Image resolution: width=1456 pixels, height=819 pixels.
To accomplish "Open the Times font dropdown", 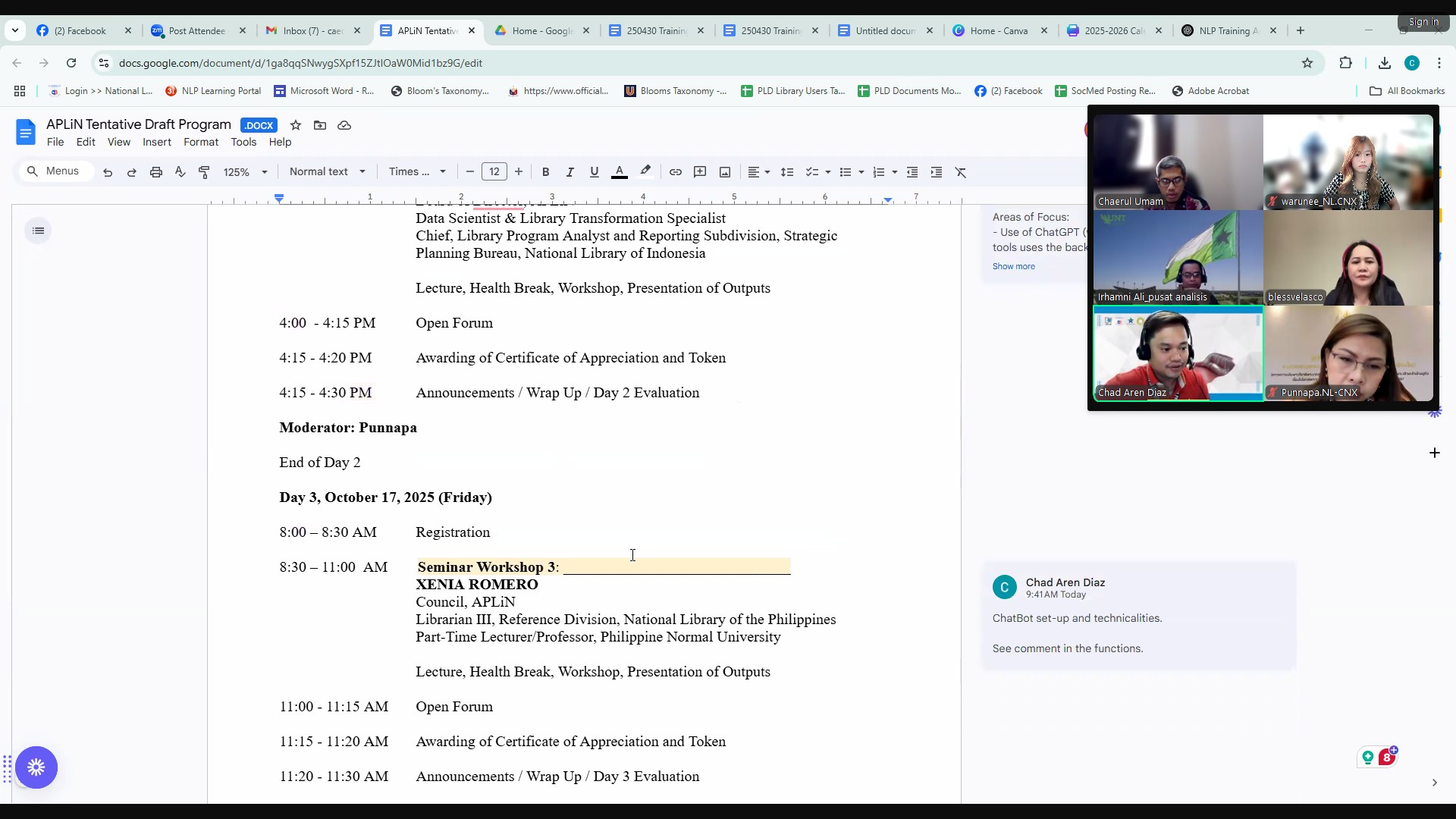I will 417,171.
